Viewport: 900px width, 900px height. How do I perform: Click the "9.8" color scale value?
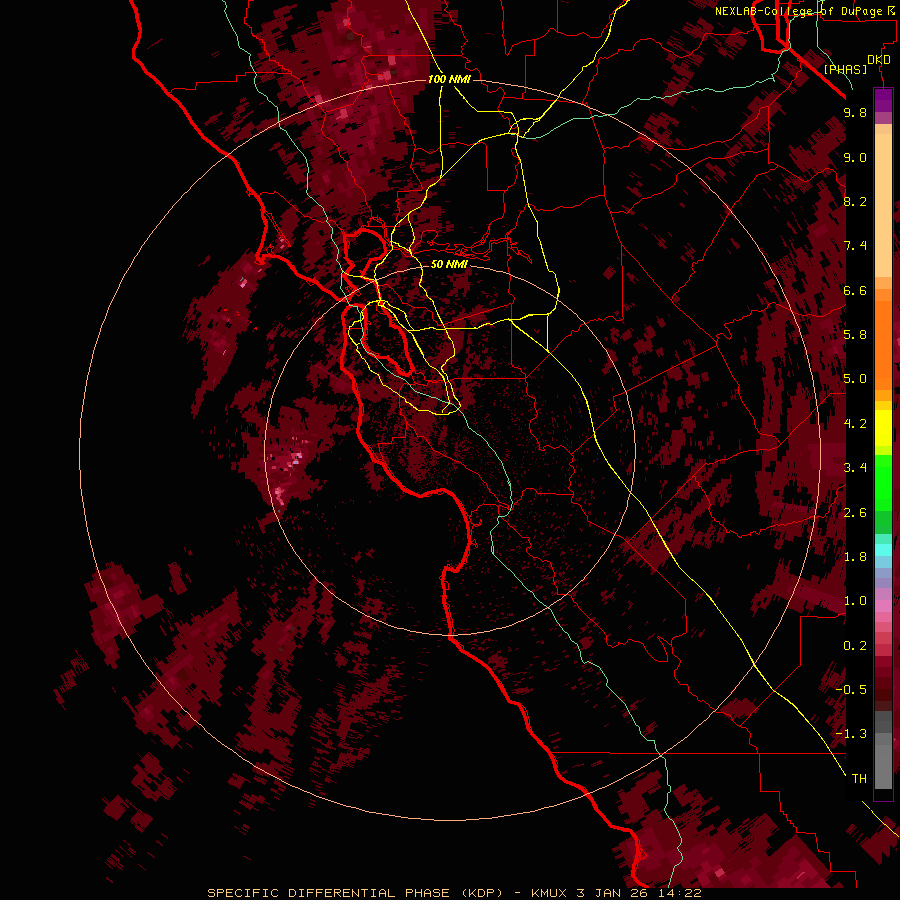855,112
